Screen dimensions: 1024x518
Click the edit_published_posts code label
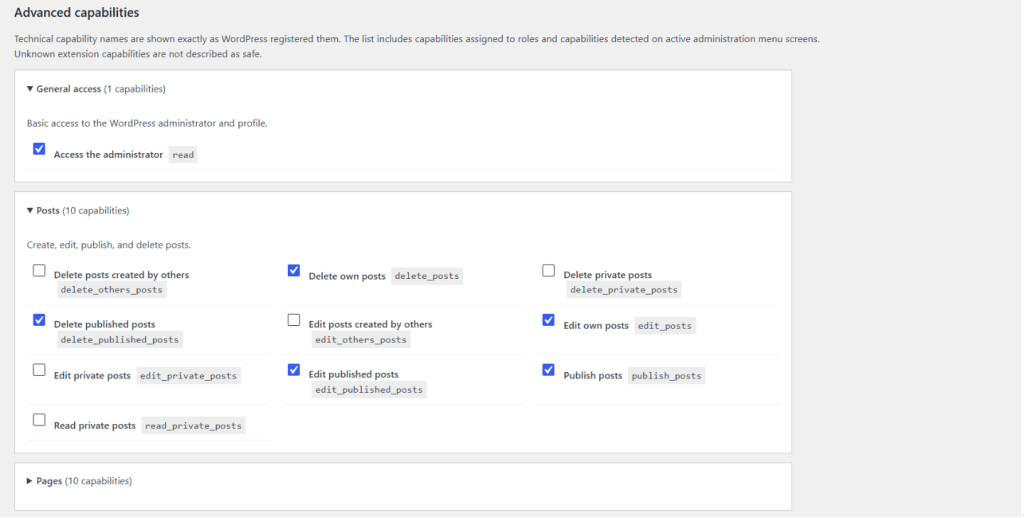[369, 389]
